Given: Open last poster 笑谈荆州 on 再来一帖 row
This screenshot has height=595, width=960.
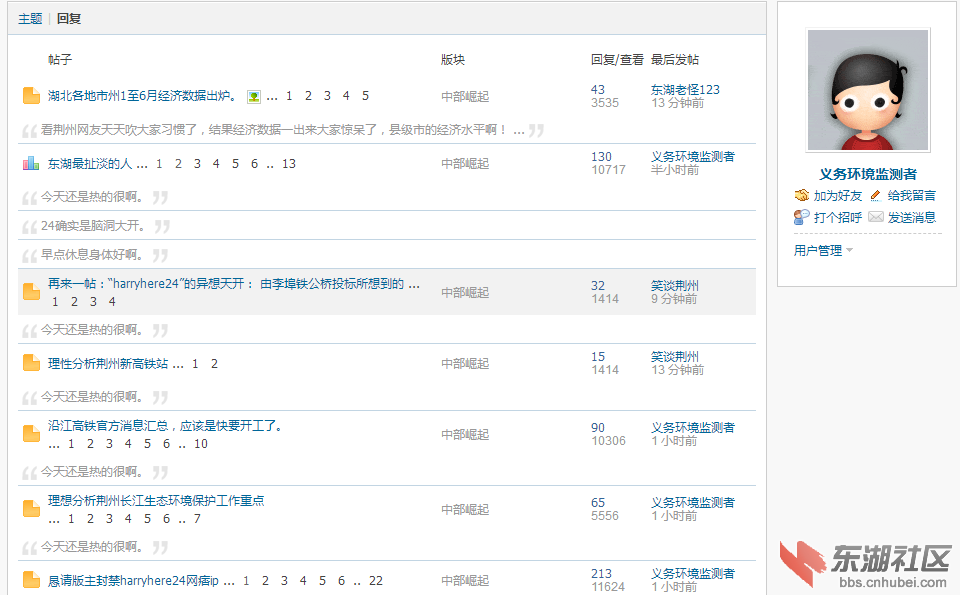Looking at the screenshot, I should click(675, 285).
